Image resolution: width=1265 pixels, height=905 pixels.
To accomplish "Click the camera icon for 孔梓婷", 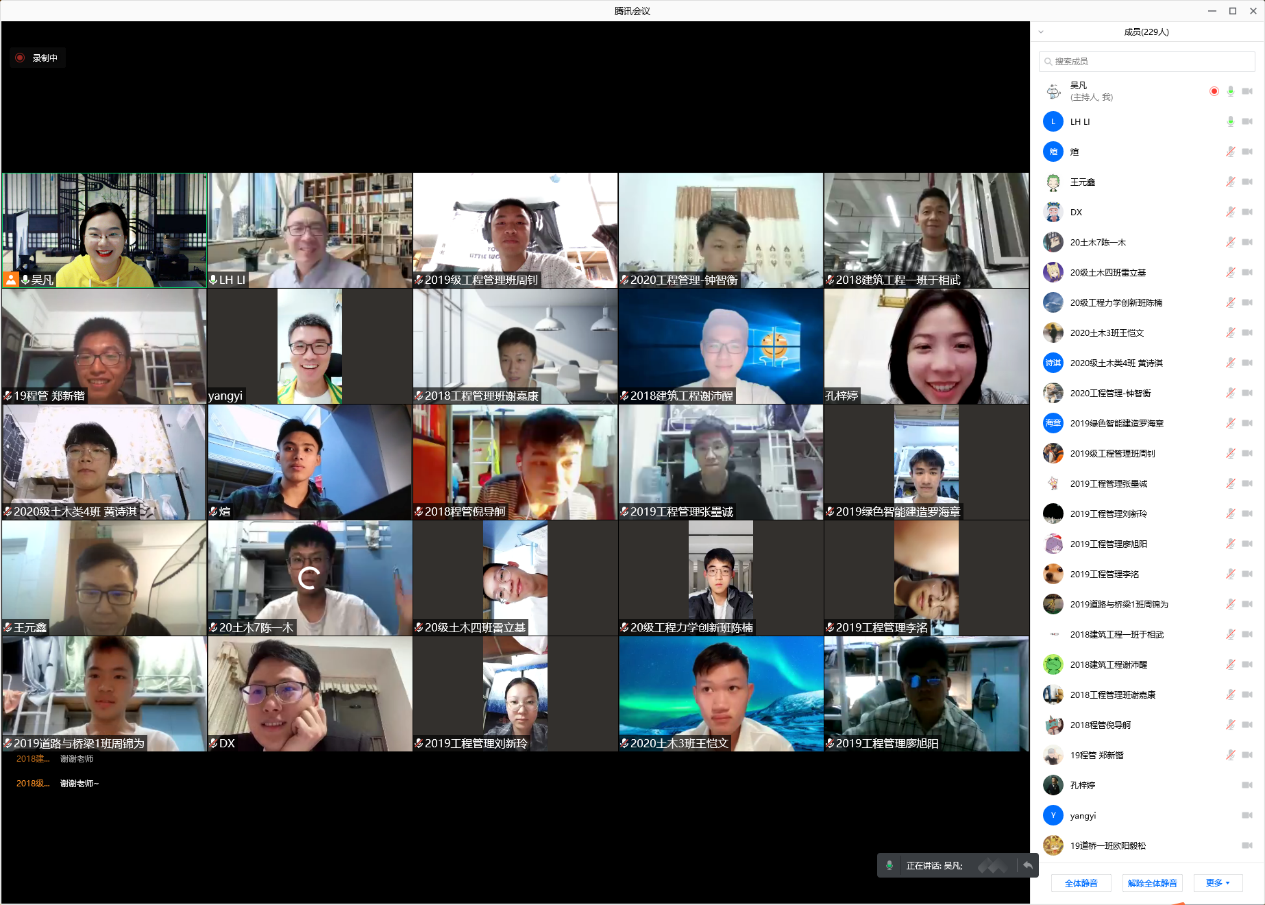I will (1247, 785).
